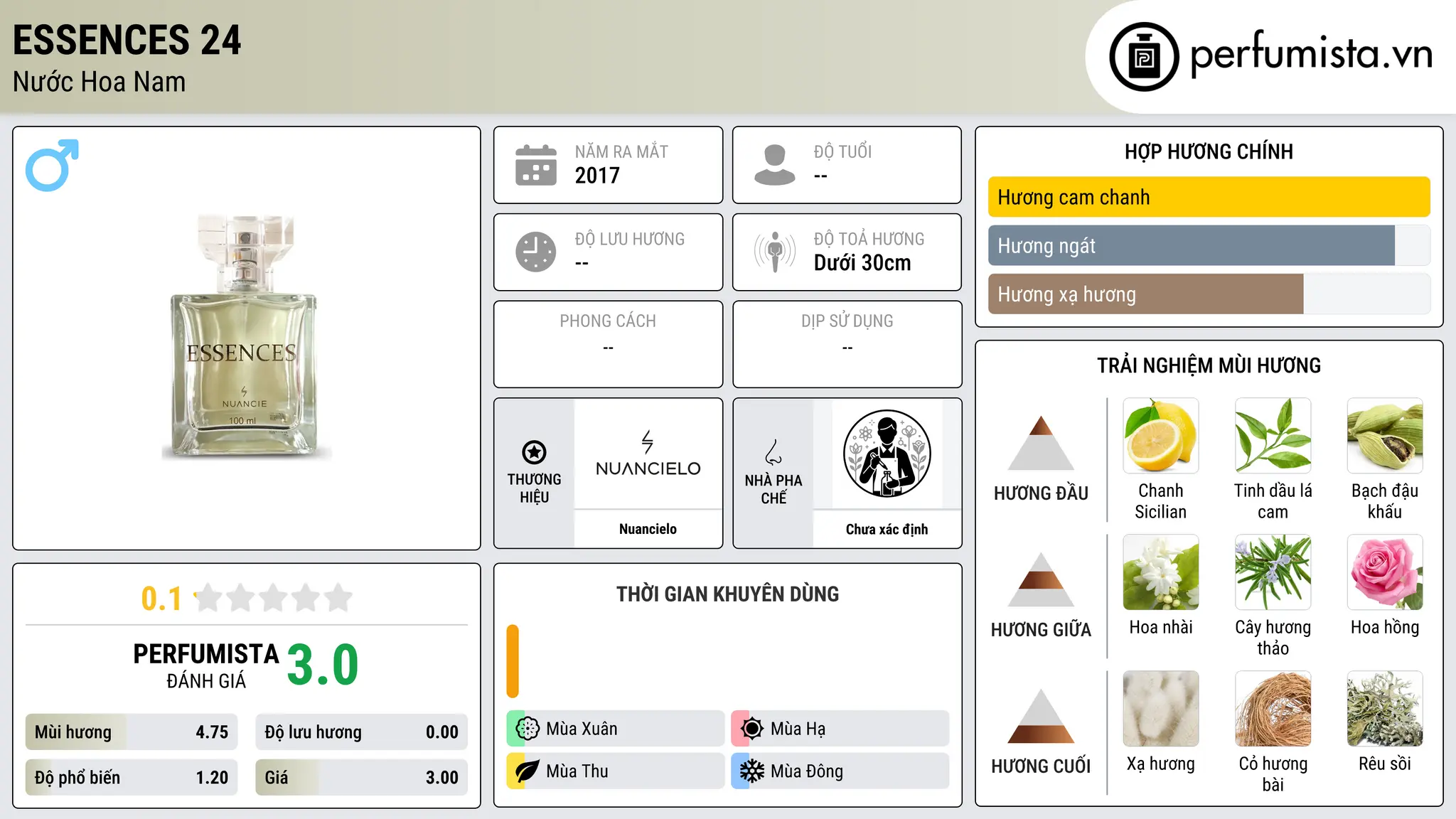This screenshot has height=819, width=1456.
Task: Select the Mùa Hạ season label
Action: pos(798,729)
